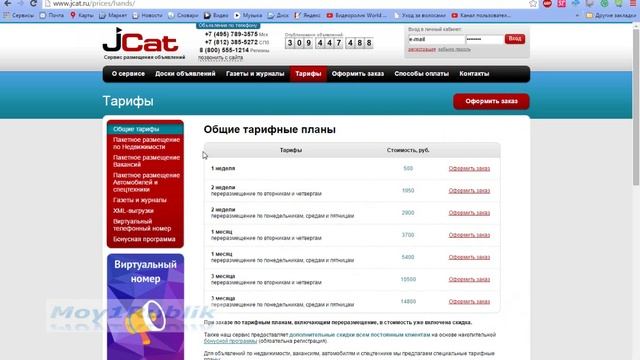Open the Видеоролик World YouTube bookmark
640x360 pixels.
[x=356, y=16]
